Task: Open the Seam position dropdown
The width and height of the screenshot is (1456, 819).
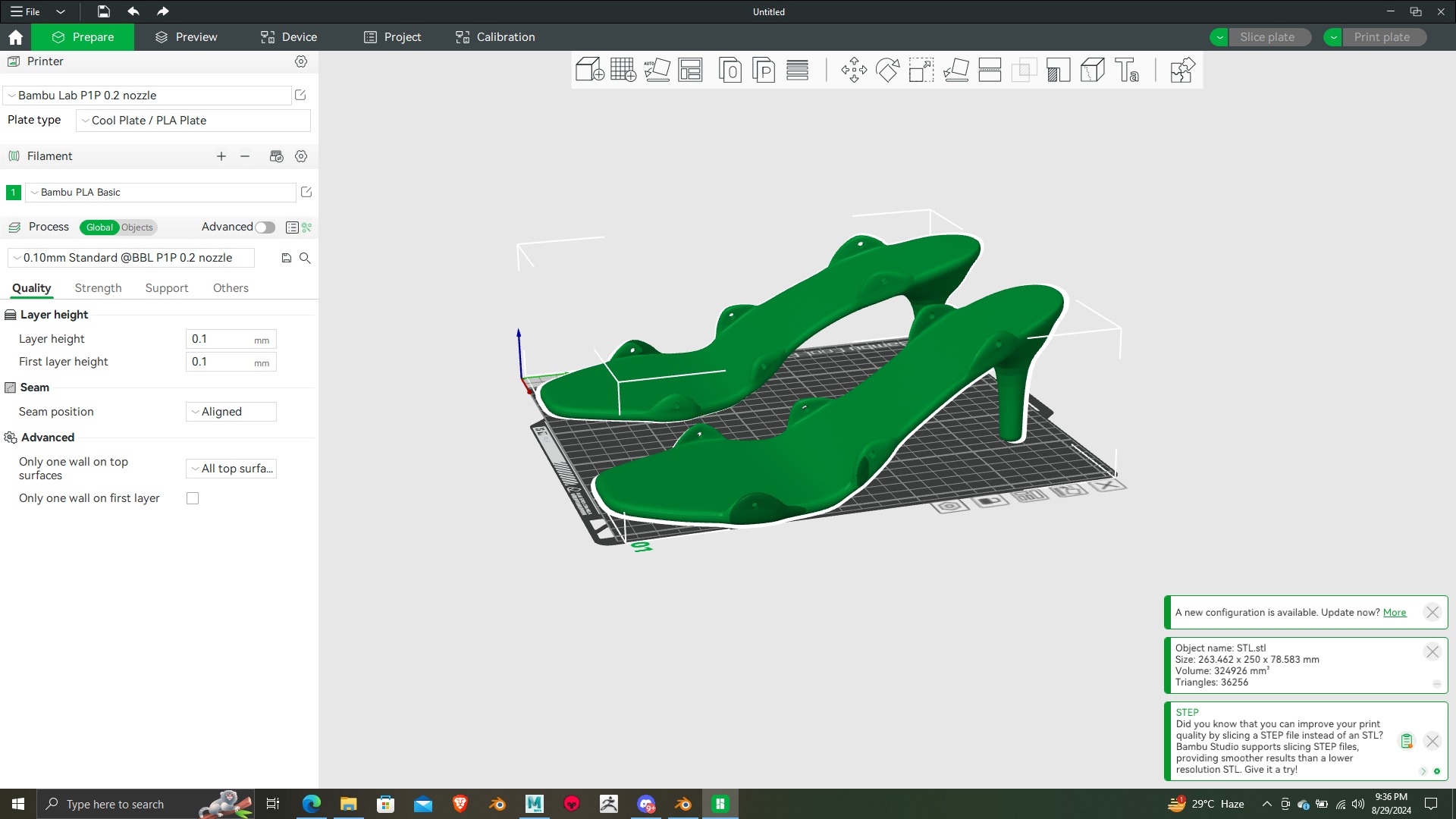Action: click(x=231, y=412)
